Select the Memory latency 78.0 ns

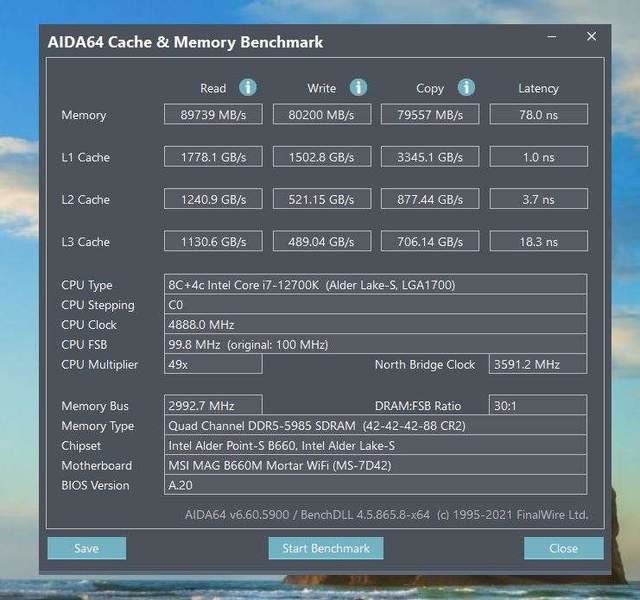(x=538, y=114)
